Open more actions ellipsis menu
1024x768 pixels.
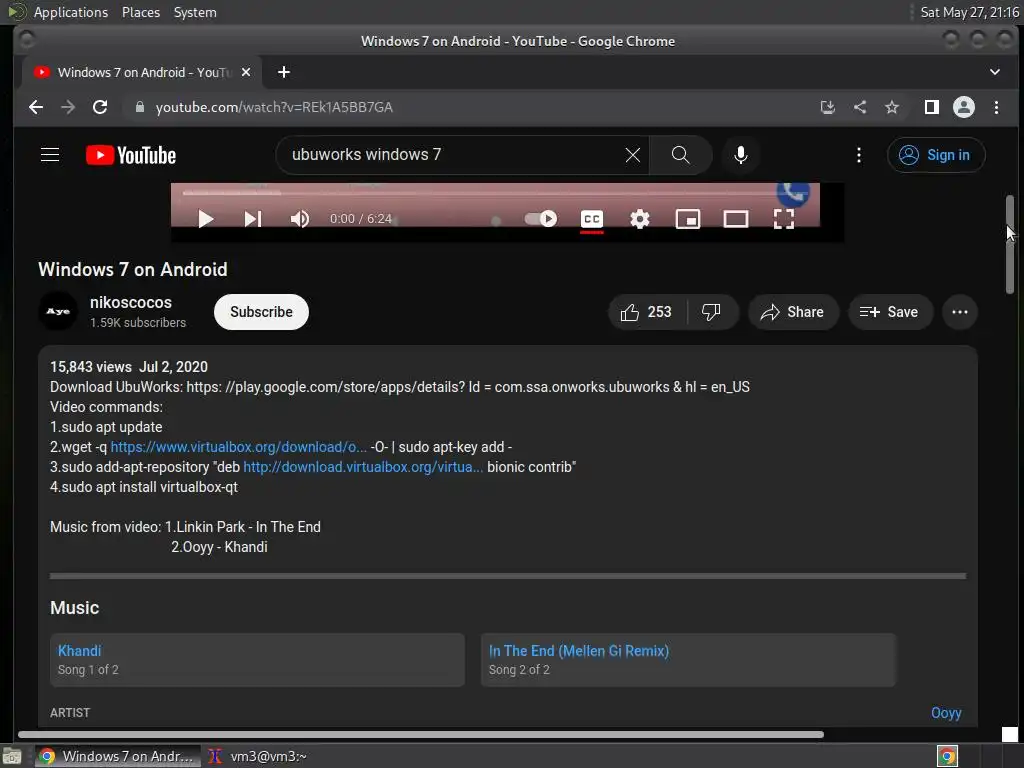(x=960, y=312)
